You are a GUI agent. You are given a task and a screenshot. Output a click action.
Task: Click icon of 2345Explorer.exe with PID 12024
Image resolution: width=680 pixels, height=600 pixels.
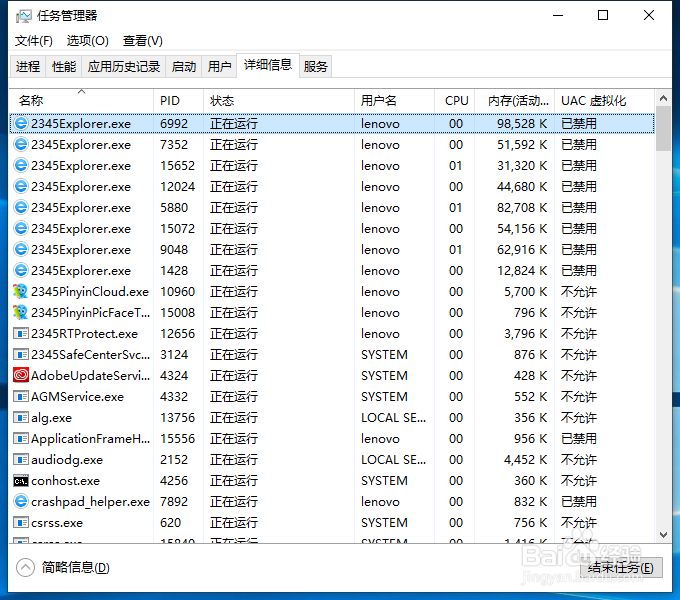pos(21,186)
